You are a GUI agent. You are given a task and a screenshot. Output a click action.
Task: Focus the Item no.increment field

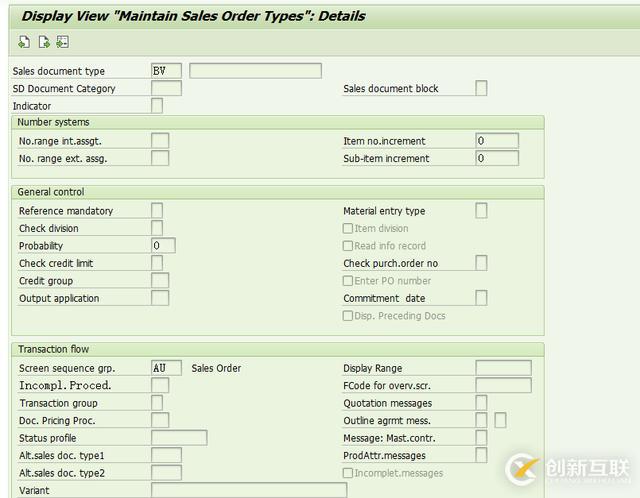point(497,141)
